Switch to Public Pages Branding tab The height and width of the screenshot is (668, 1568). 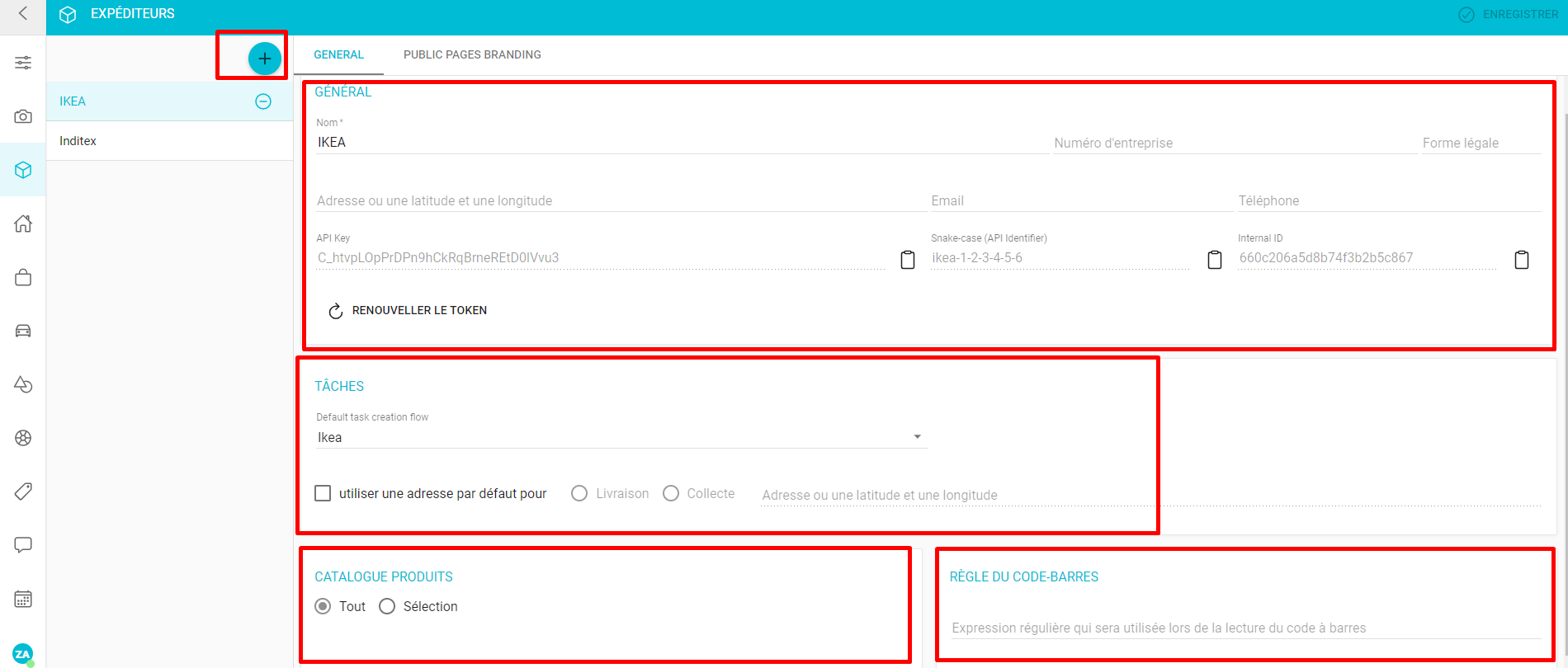click(x=472, y=54)
